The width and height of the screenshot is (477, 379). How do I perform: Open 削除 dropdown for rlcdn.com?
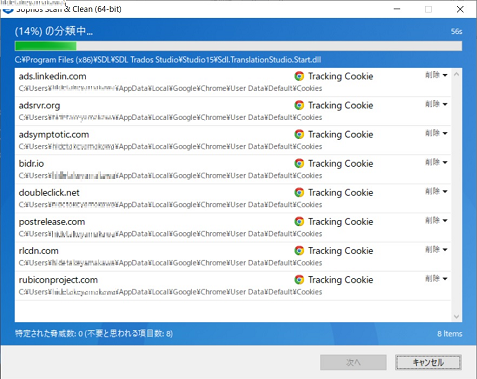click(436, 249)
